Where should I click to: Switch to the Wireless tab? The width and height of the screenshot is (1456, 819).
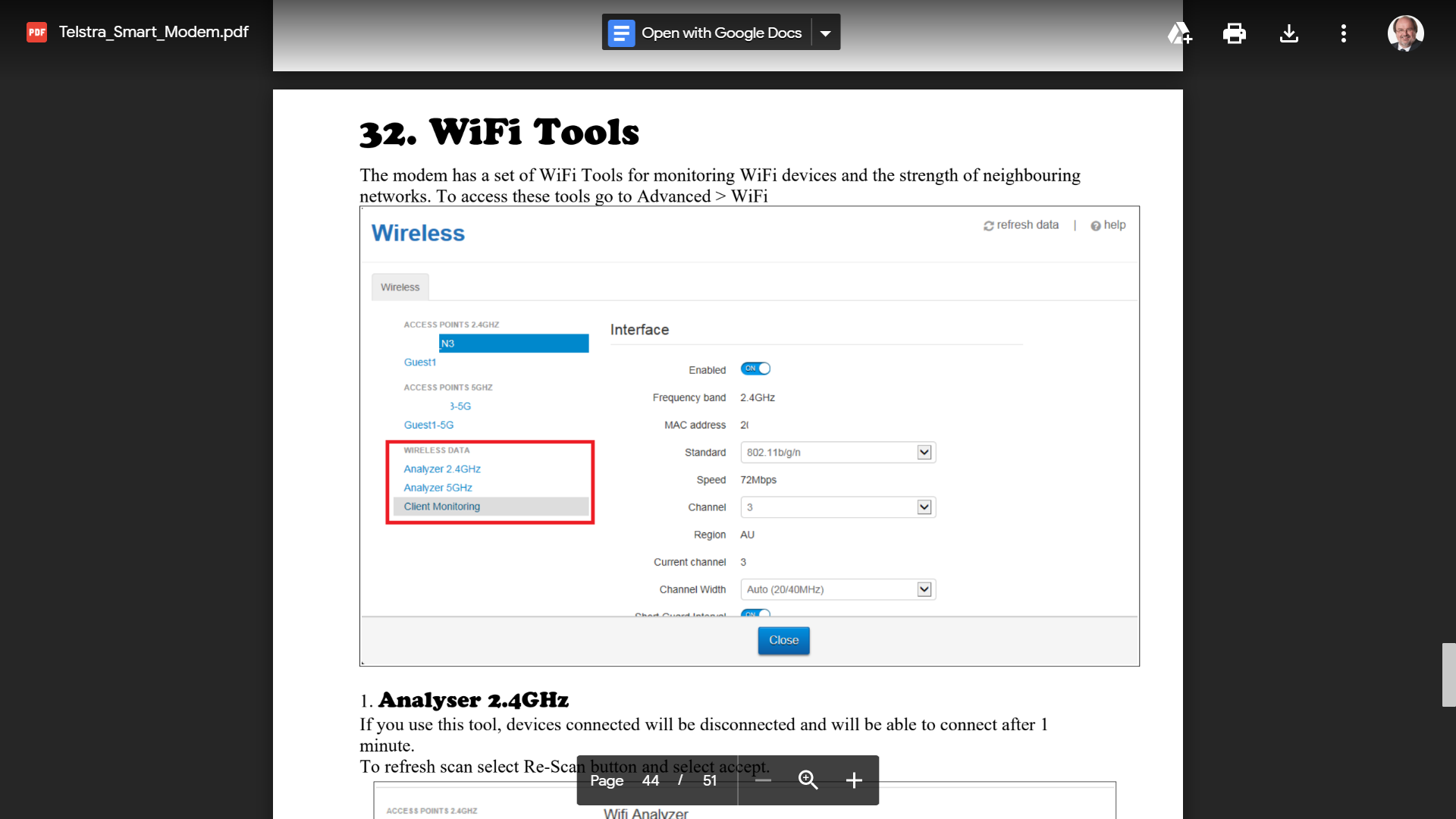point(400,287)
